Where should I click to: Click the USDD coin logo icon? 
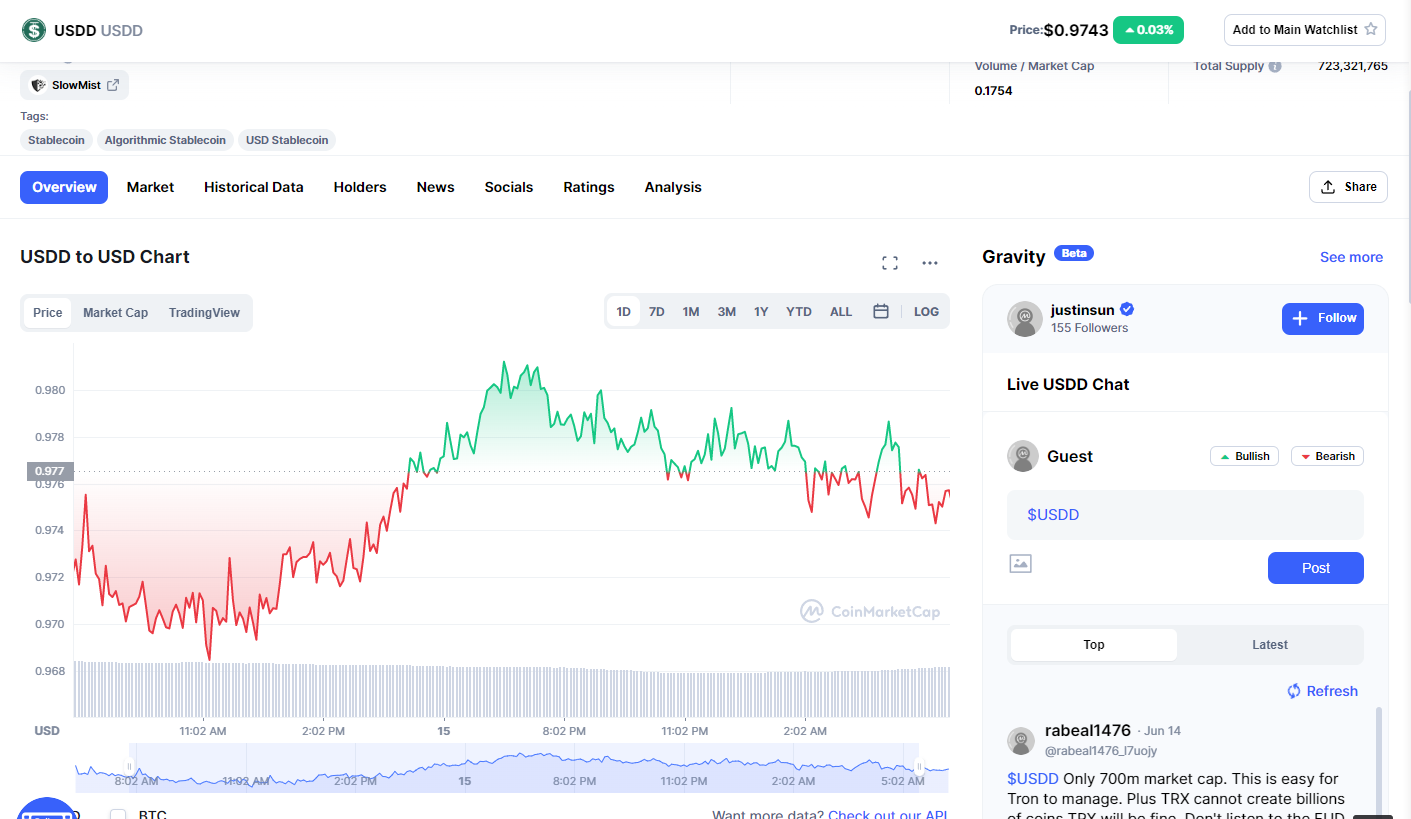[x=35, y=30]
